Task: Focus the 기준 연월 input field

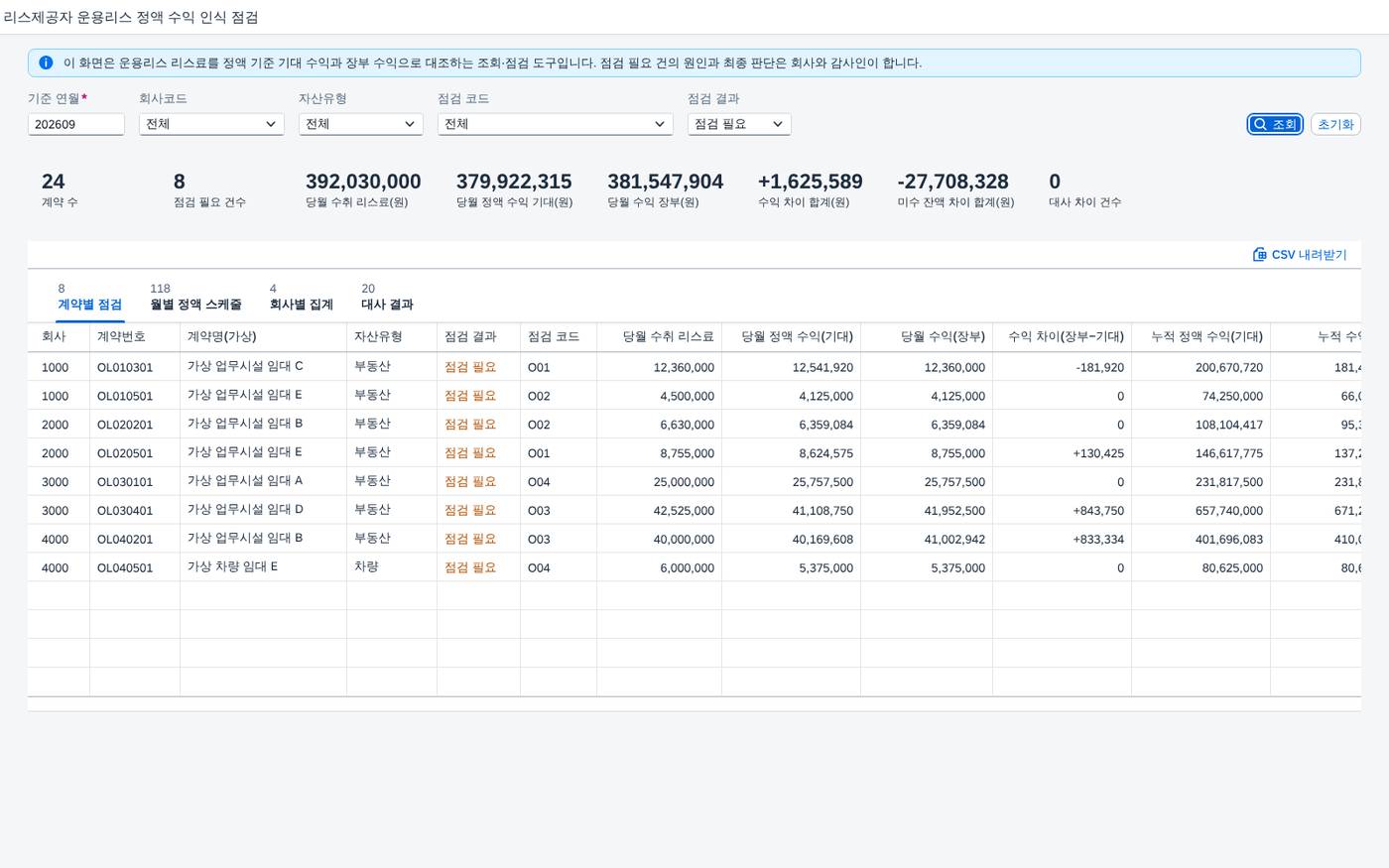Action: click(76, 124)
